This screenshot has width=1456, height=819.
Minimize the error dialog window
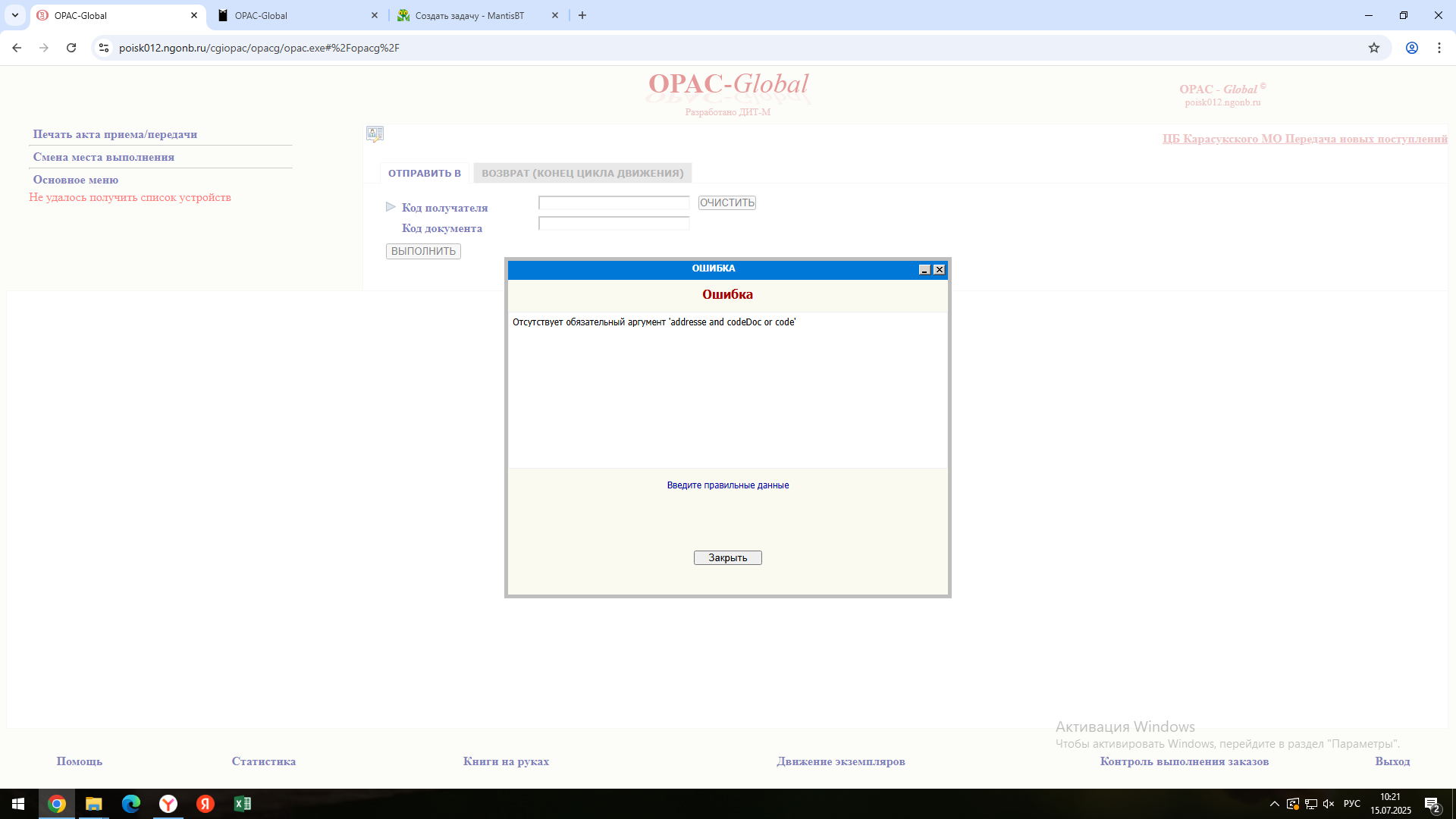924,270
